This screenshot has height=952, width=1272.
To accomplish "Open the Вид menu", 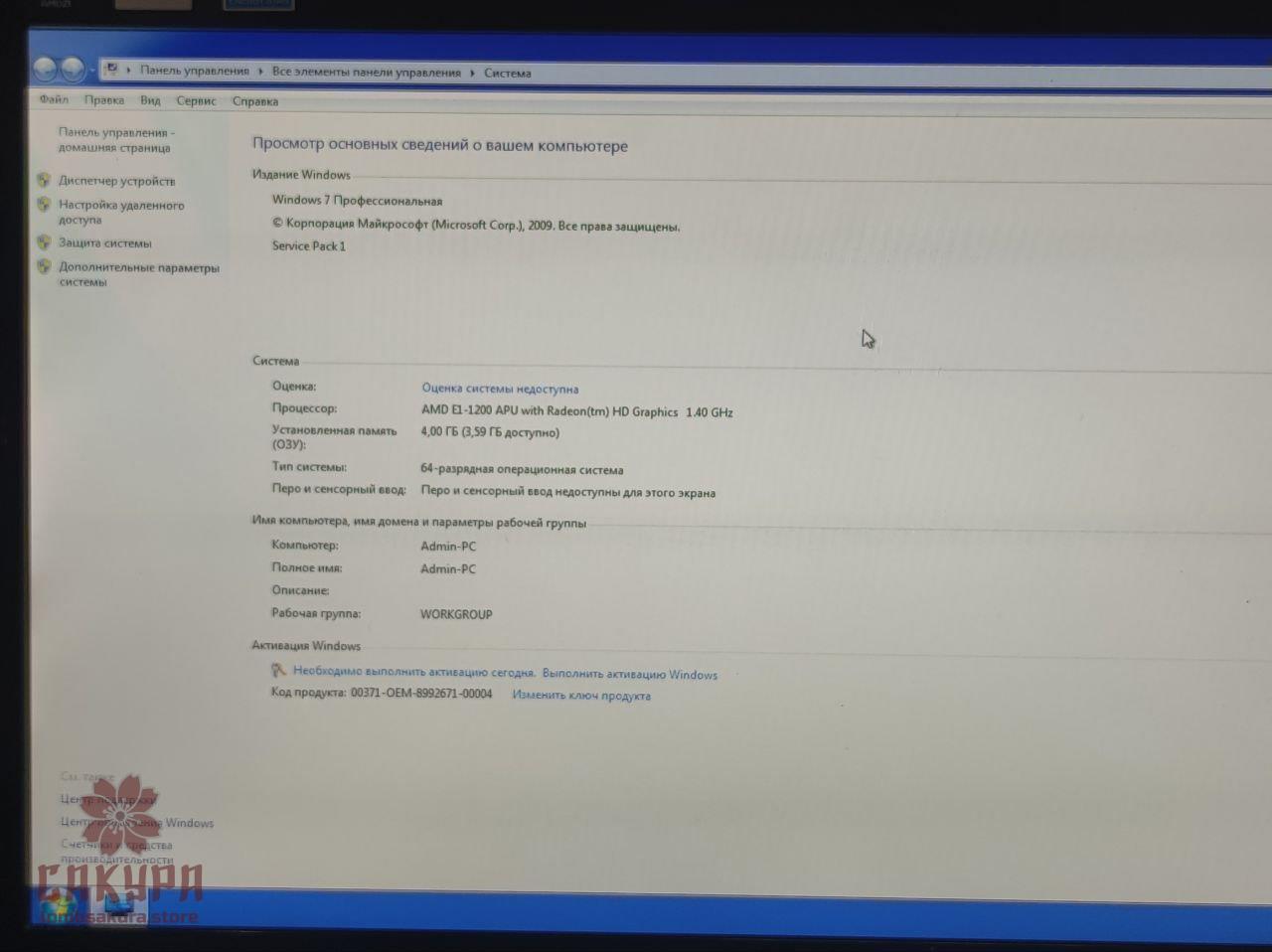I will (150, 100).
